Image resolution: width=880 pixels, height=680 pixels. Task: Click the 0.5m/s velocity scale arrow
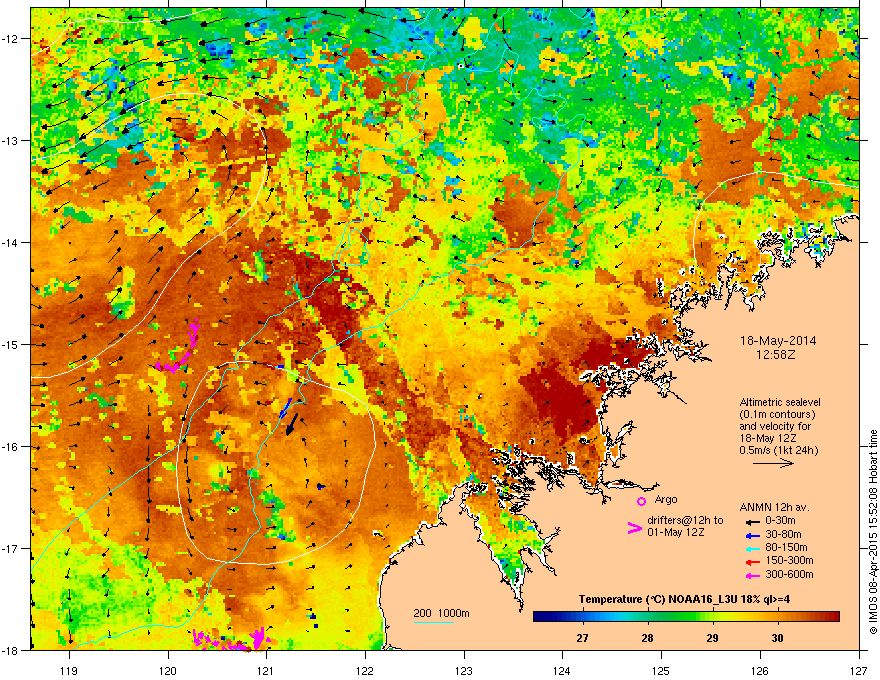(773, 463)
